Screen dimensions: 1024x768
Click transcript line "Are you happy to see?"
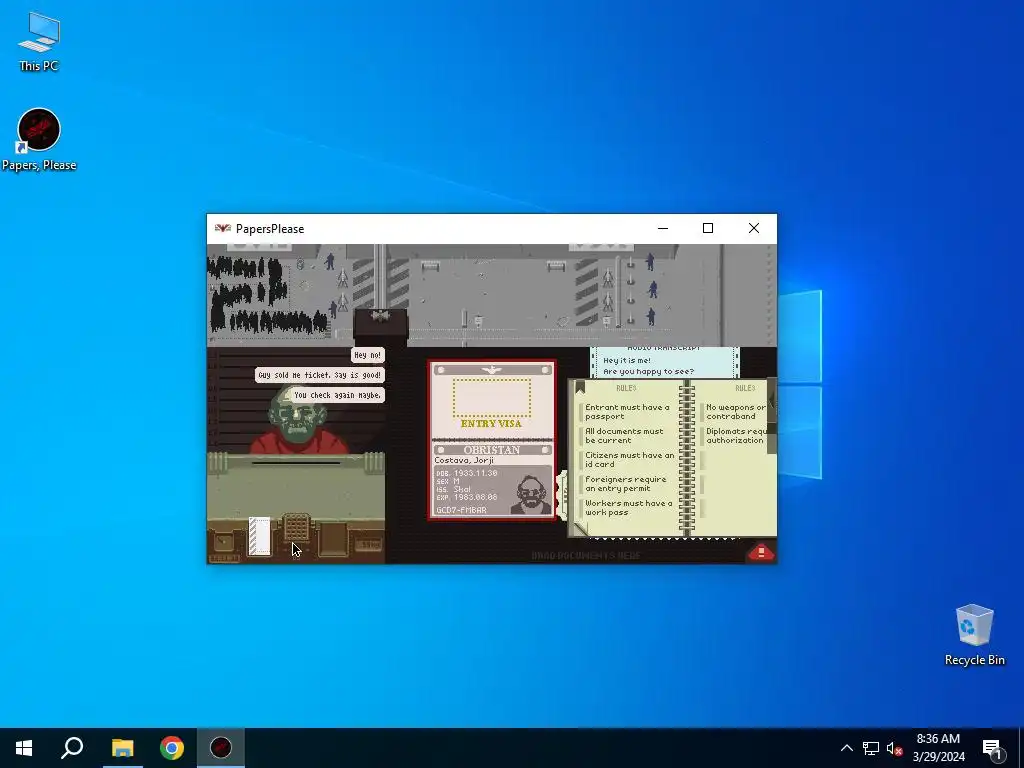648,372
